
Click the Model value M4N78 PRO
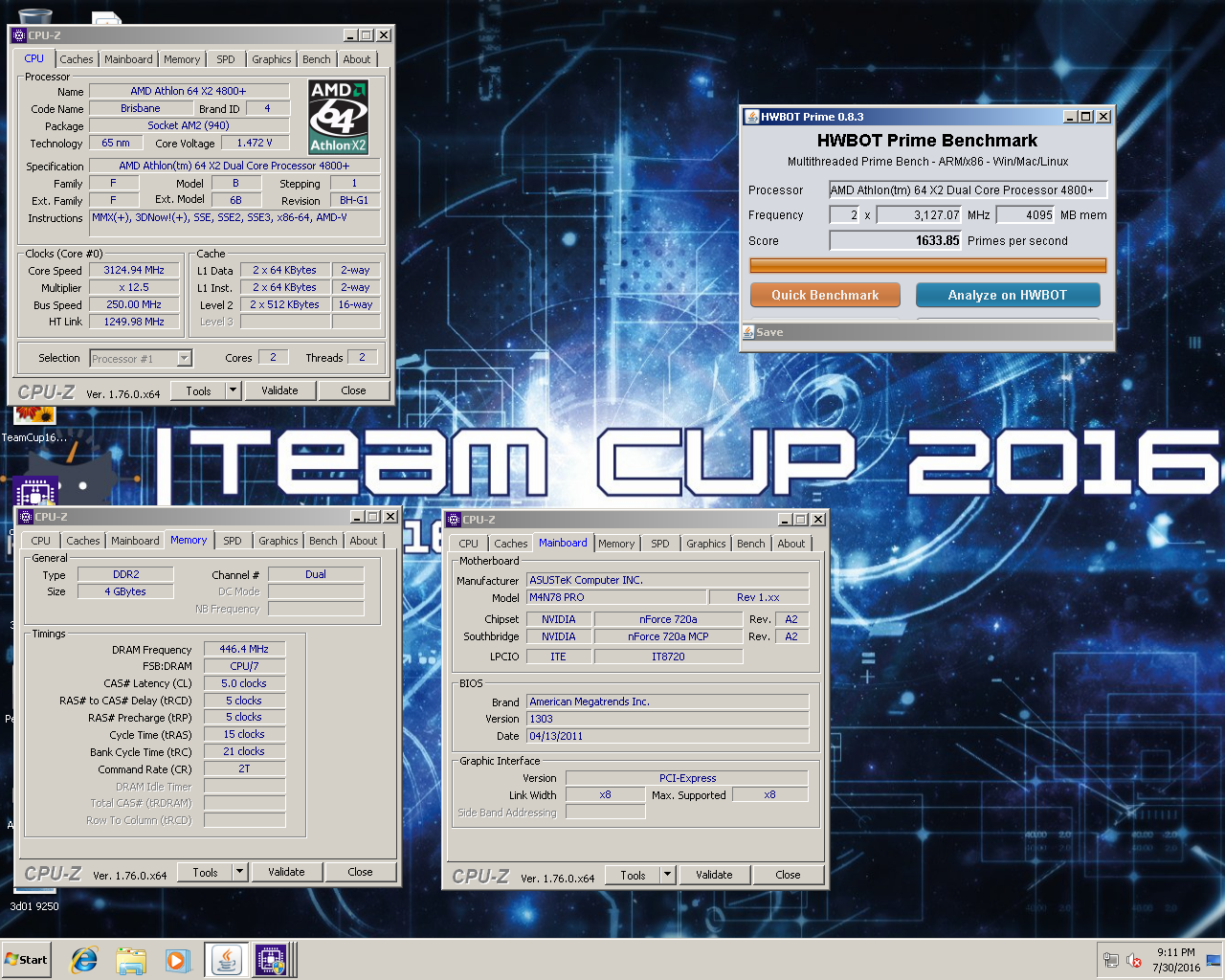point(616,597)
